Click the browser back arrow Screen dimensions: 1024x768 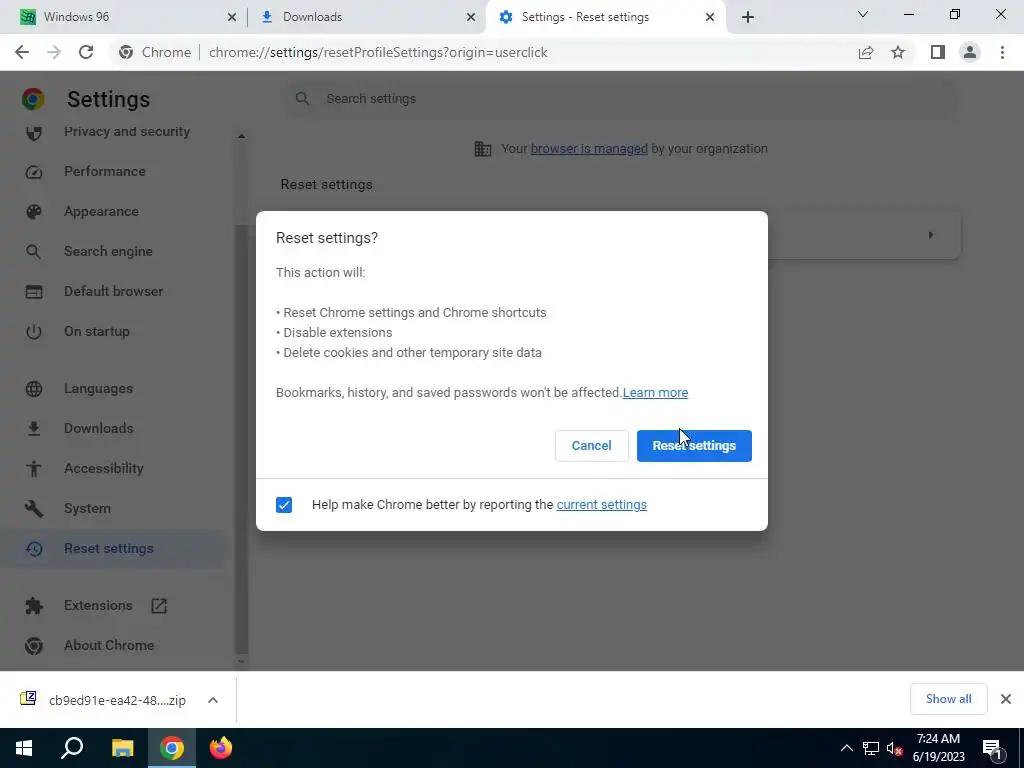[22, 52]
